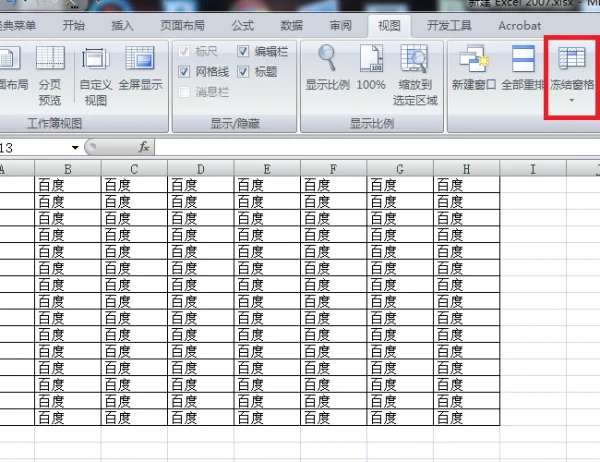Click the Ruler (标尺) checkbox
Image resolution: width=600 pixels, height=462 pixels.
tap(184, 51)
